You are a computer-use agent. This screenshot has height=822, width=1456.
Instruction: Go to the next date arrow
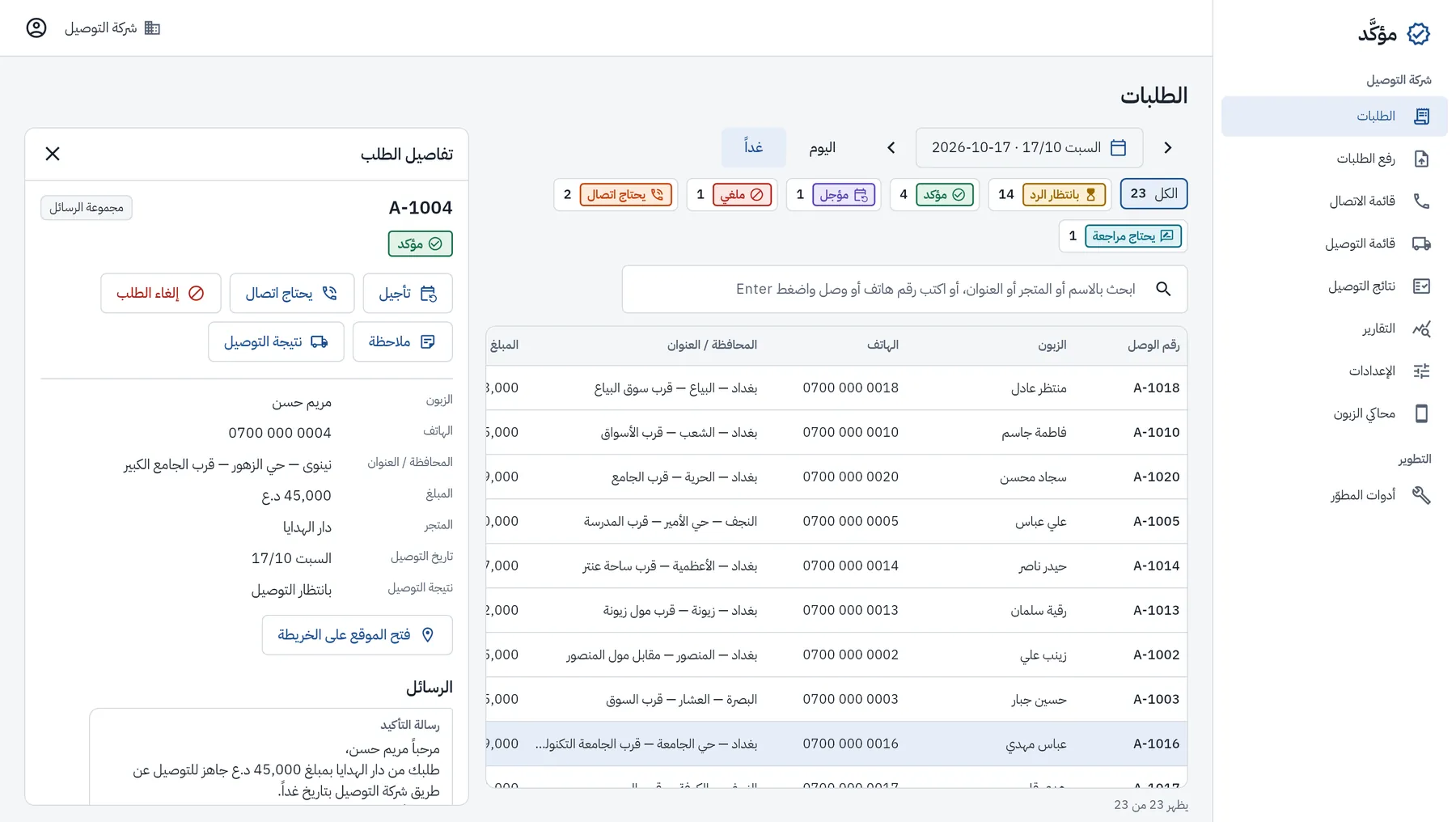point(891,147)
